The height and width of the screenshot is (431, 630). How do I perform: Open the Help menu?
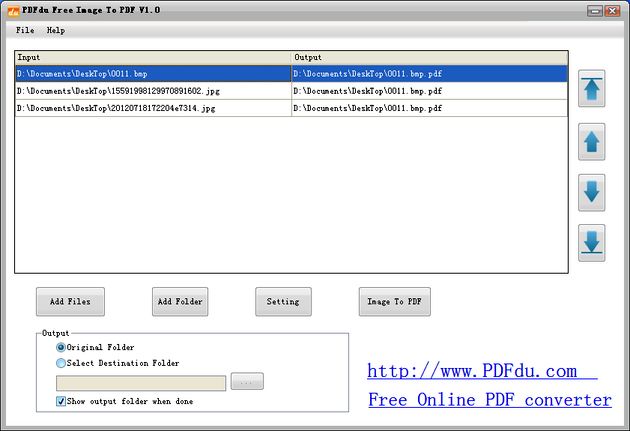55,30
